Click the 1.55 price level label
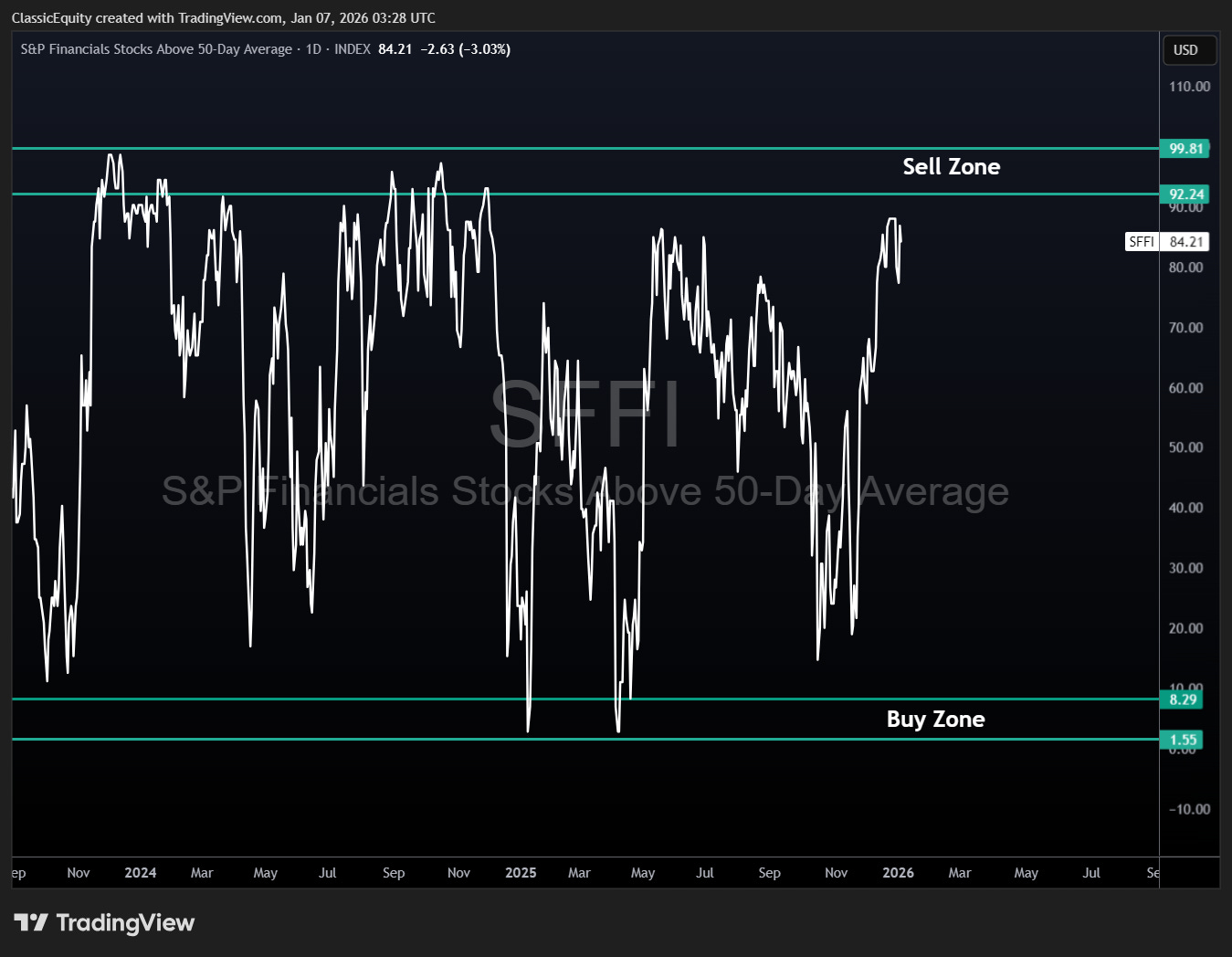Screen dimensions: 1232x957 1182,740
